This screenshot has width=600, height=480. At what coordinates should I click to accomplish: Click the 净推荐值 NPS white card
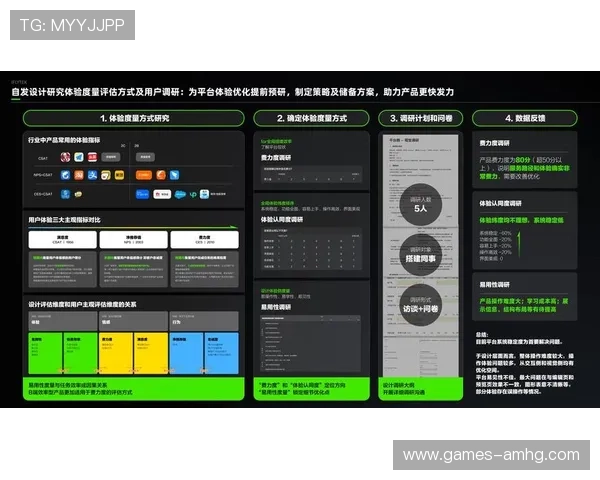point(134,240)
